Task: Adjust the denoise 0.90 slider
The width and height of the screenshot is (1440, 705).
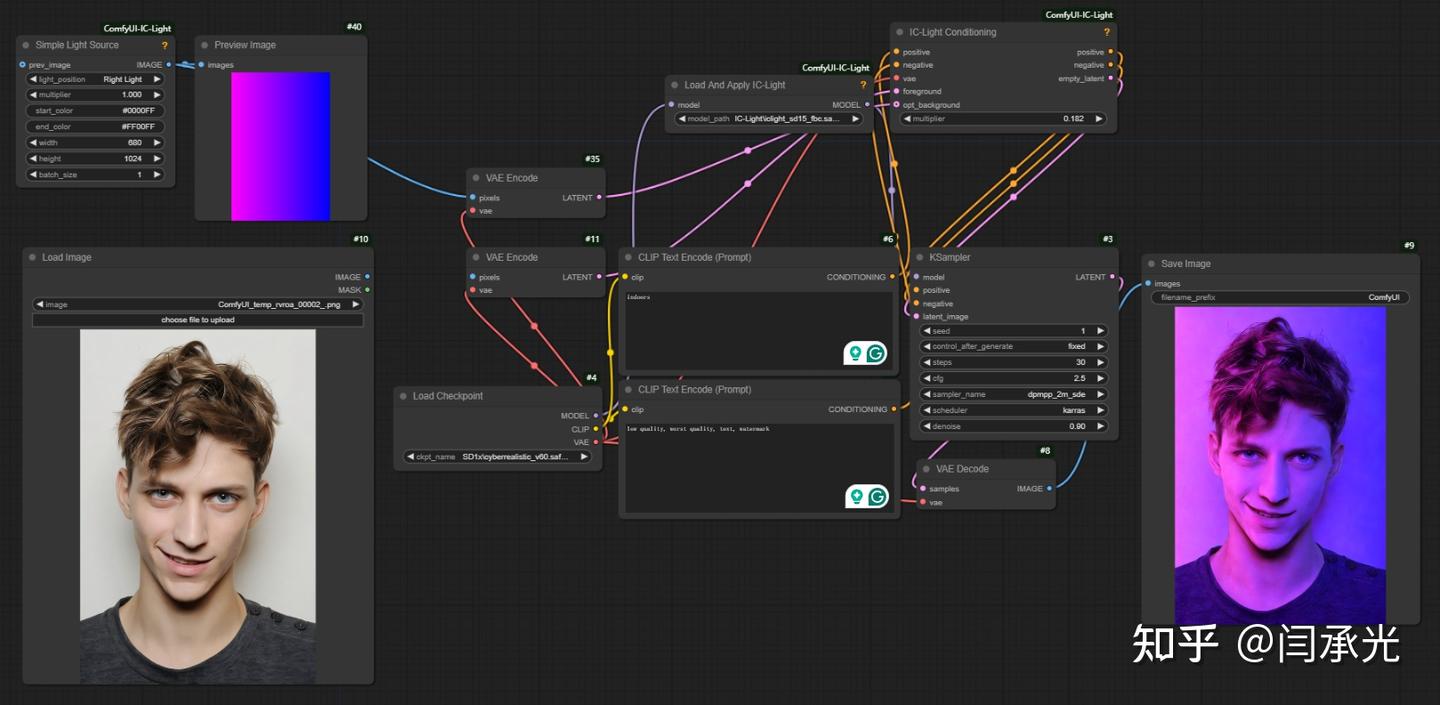Action: coord(1014,426)
